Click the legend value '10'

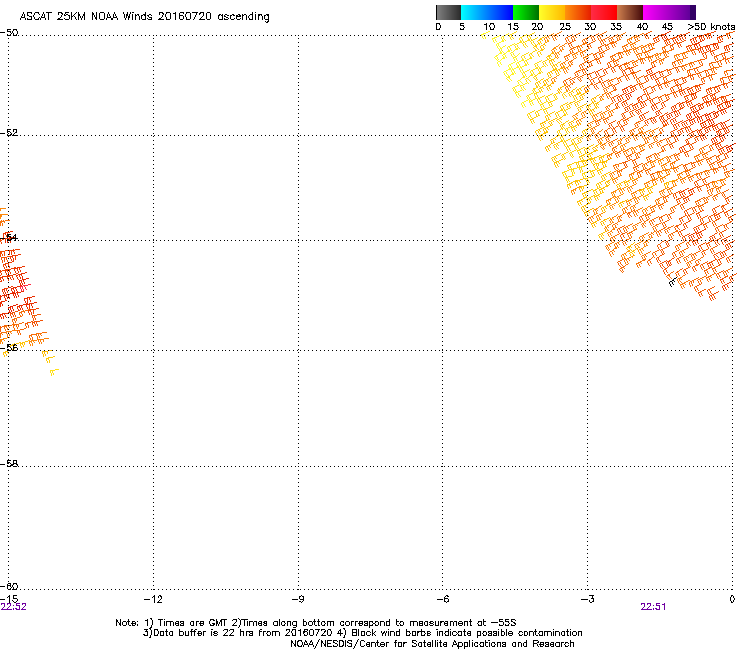(x=489, y=27)
